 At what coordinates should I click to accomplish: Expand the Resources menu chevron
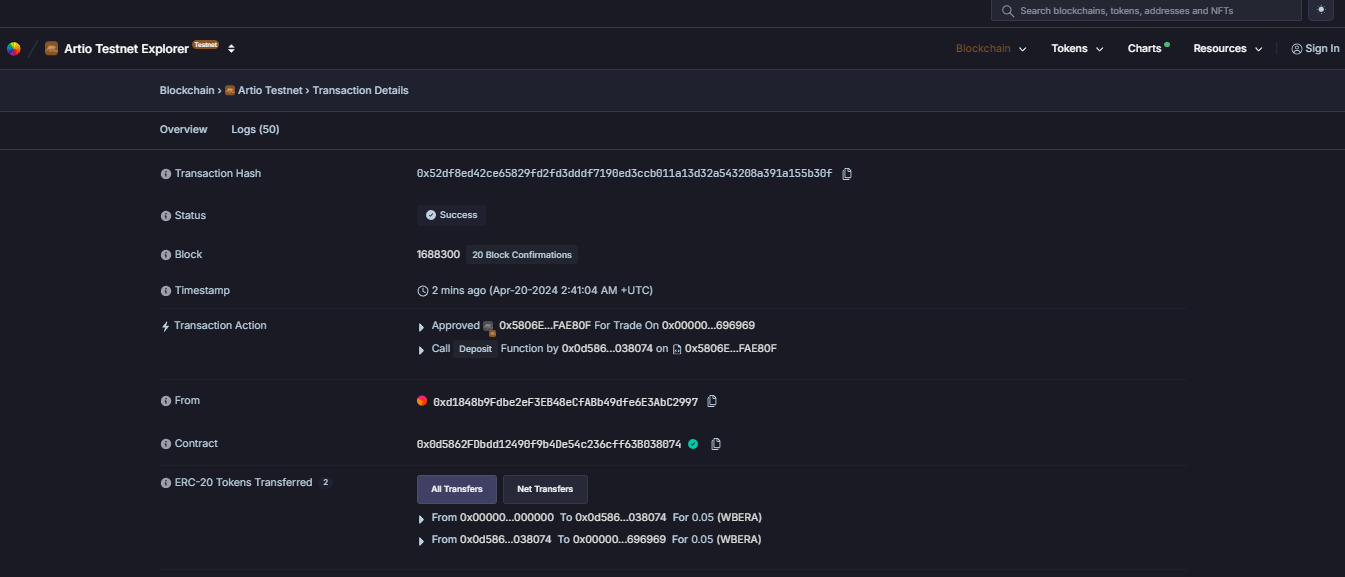tap(1258, 49)
